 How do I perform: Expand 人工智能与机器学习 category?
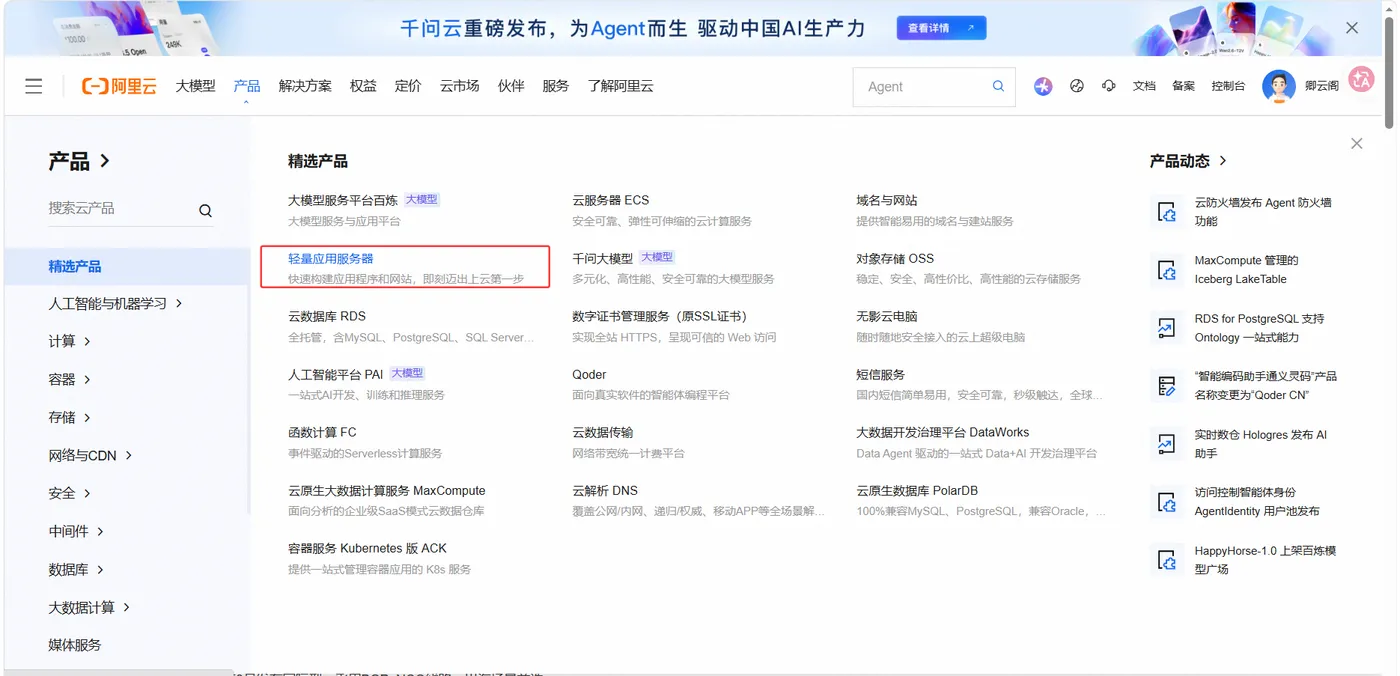116,303
